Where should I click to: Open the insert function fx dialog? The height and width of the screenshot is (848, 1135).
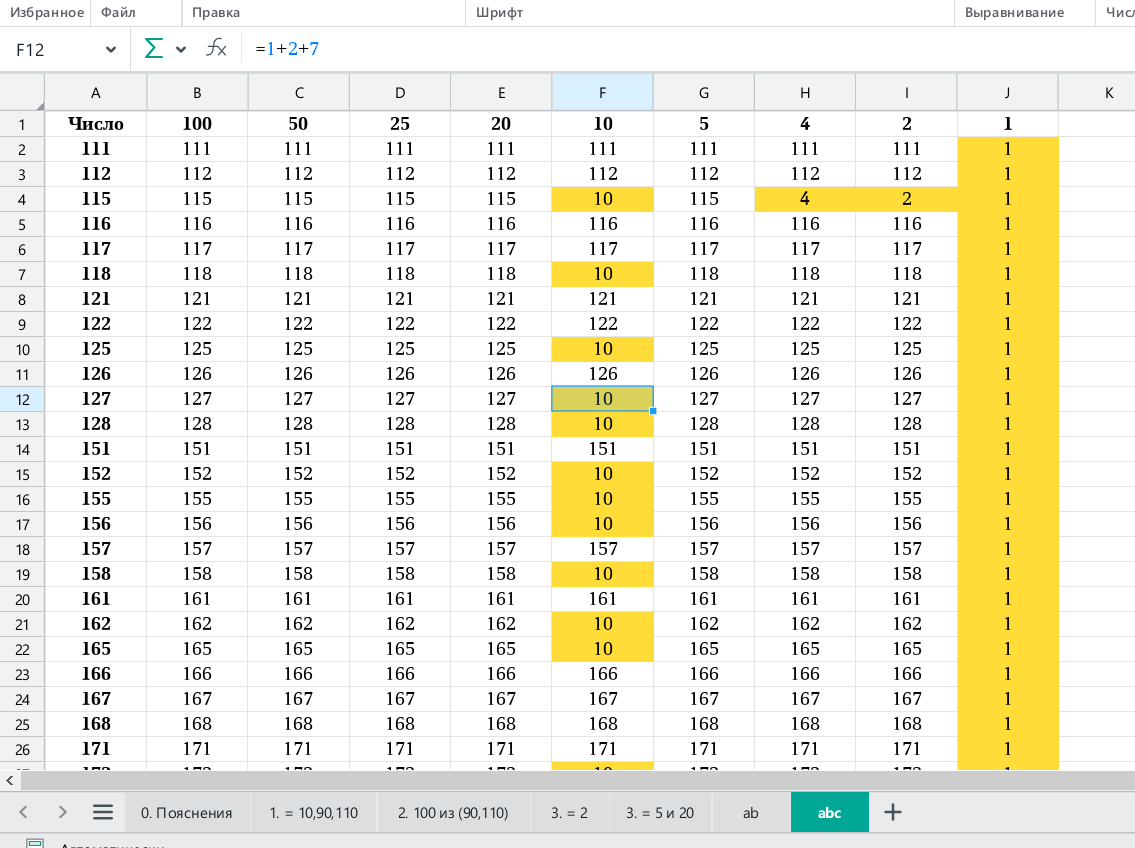pyautogui.click(x=216, y=49)
